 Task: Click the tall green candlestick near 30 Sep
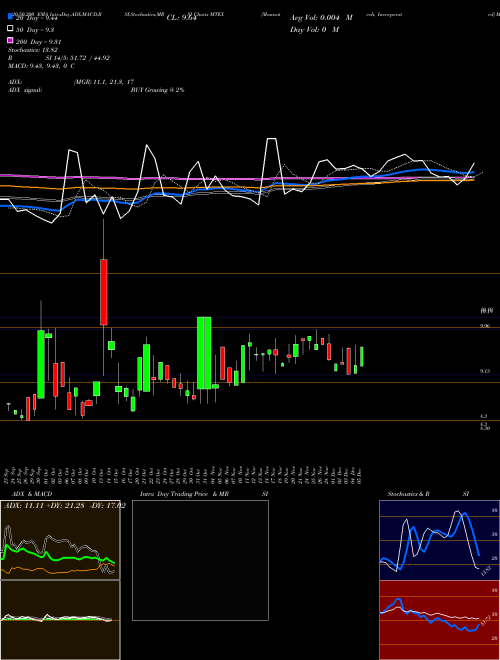pyautogui.click(x=41, y=364)
